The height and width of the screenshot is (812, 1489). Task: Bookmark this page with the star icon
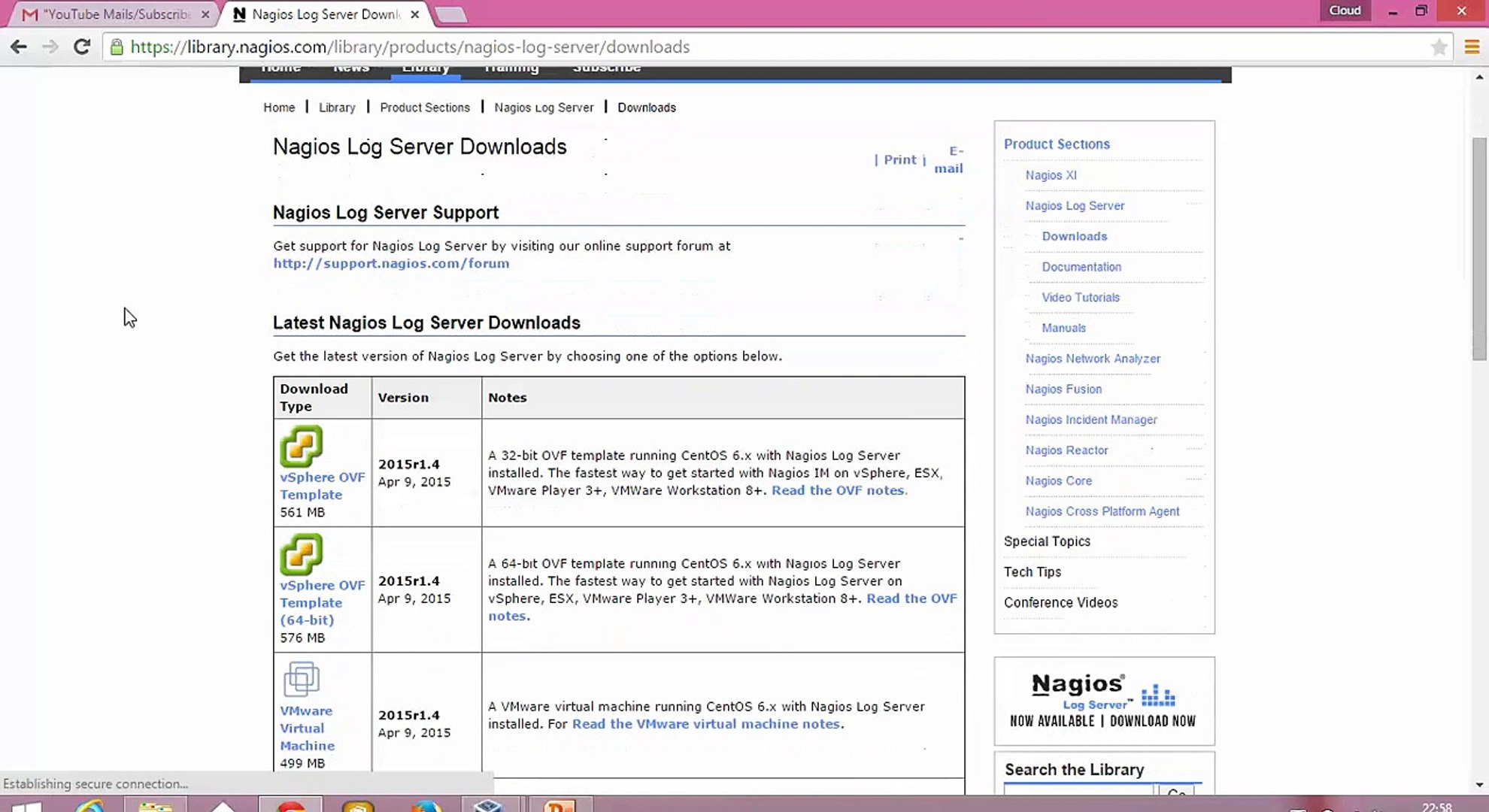(x=1439, y=47)
